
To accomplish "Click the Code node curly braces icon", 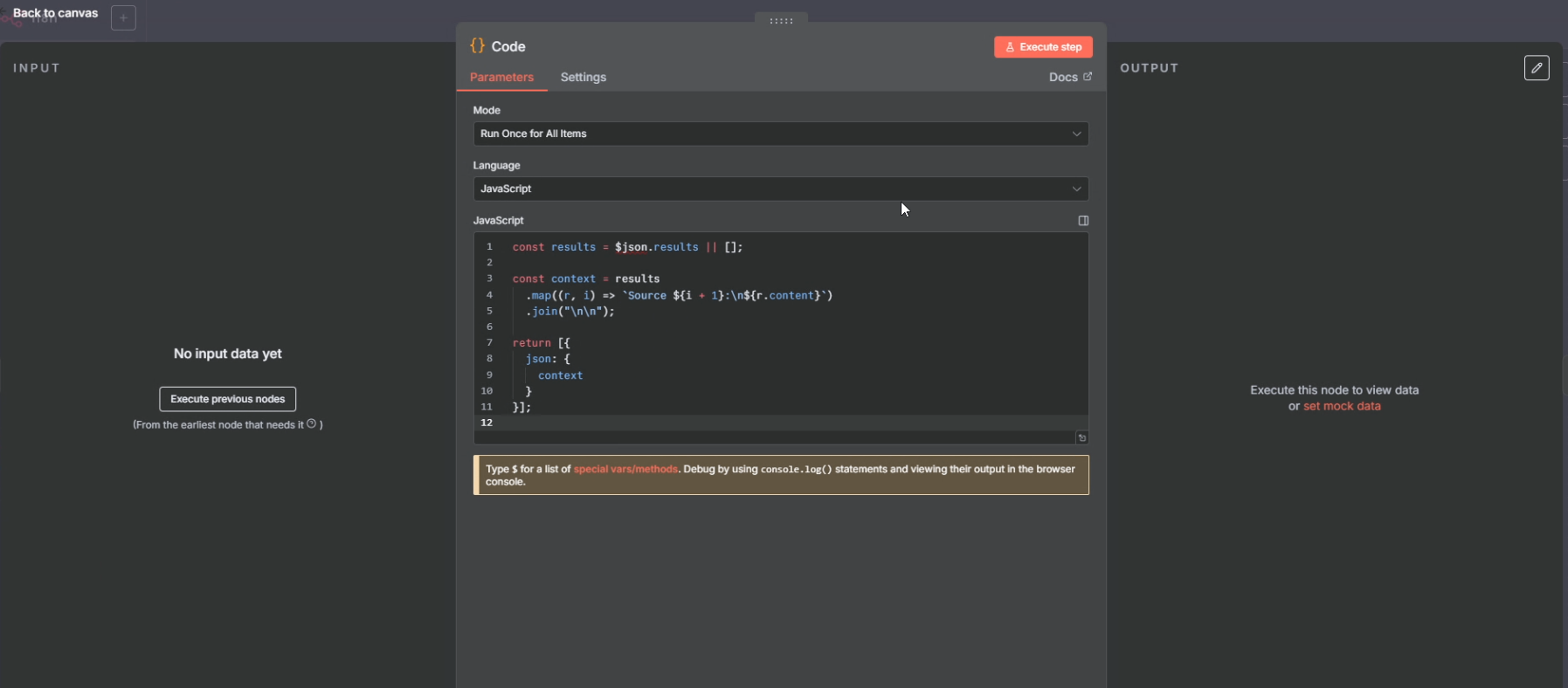I will tap(477, 46).
